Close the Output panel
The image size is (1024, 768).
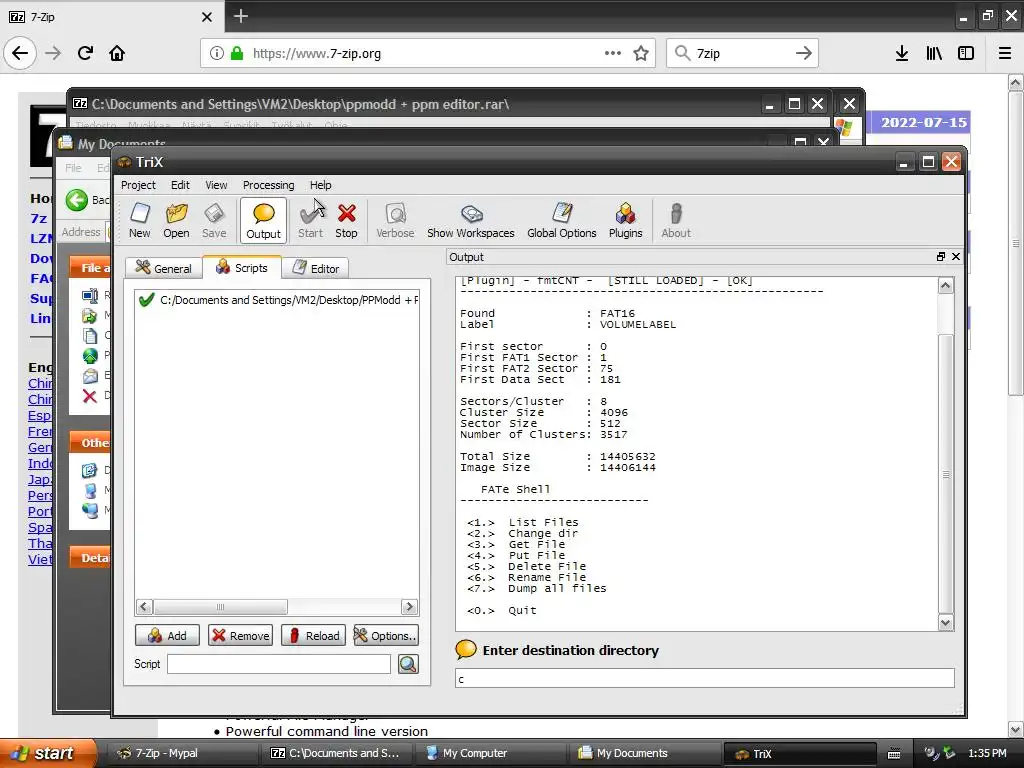pos(955,257)
